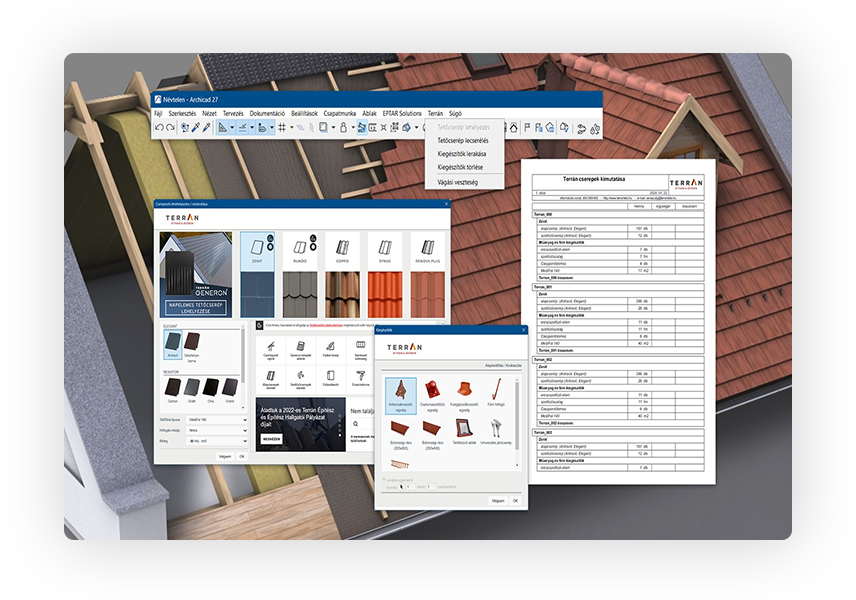
Task: Click the Undo arrow in the Archicad toolbar
Action: [x=158, y=128]
